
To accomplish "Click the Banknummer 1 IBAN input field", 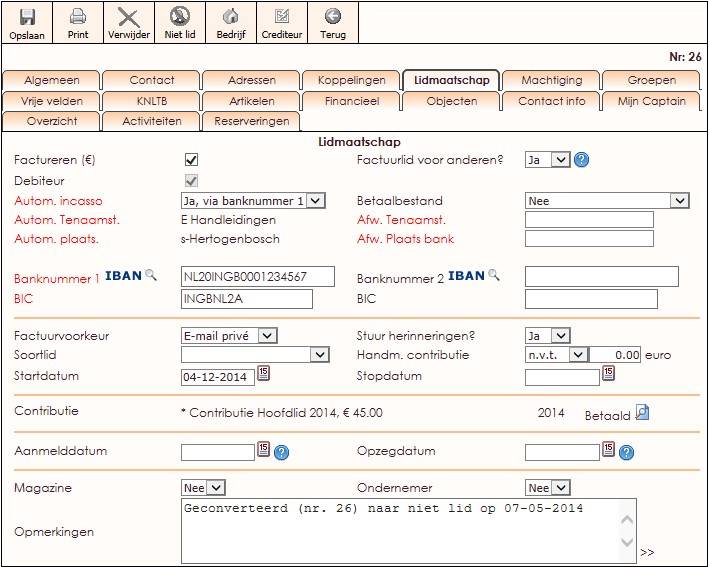I will click(258, 277).
